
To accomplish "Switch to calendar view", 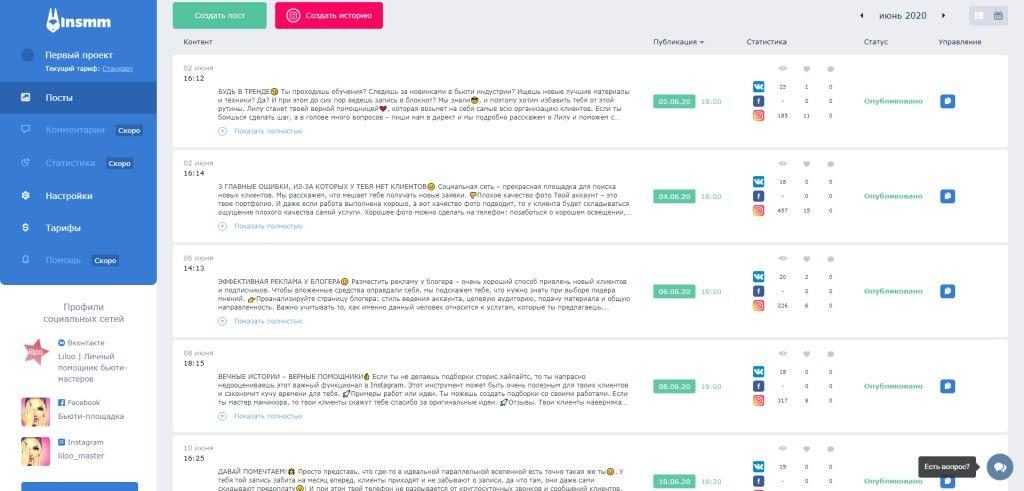I will point(998,16).
